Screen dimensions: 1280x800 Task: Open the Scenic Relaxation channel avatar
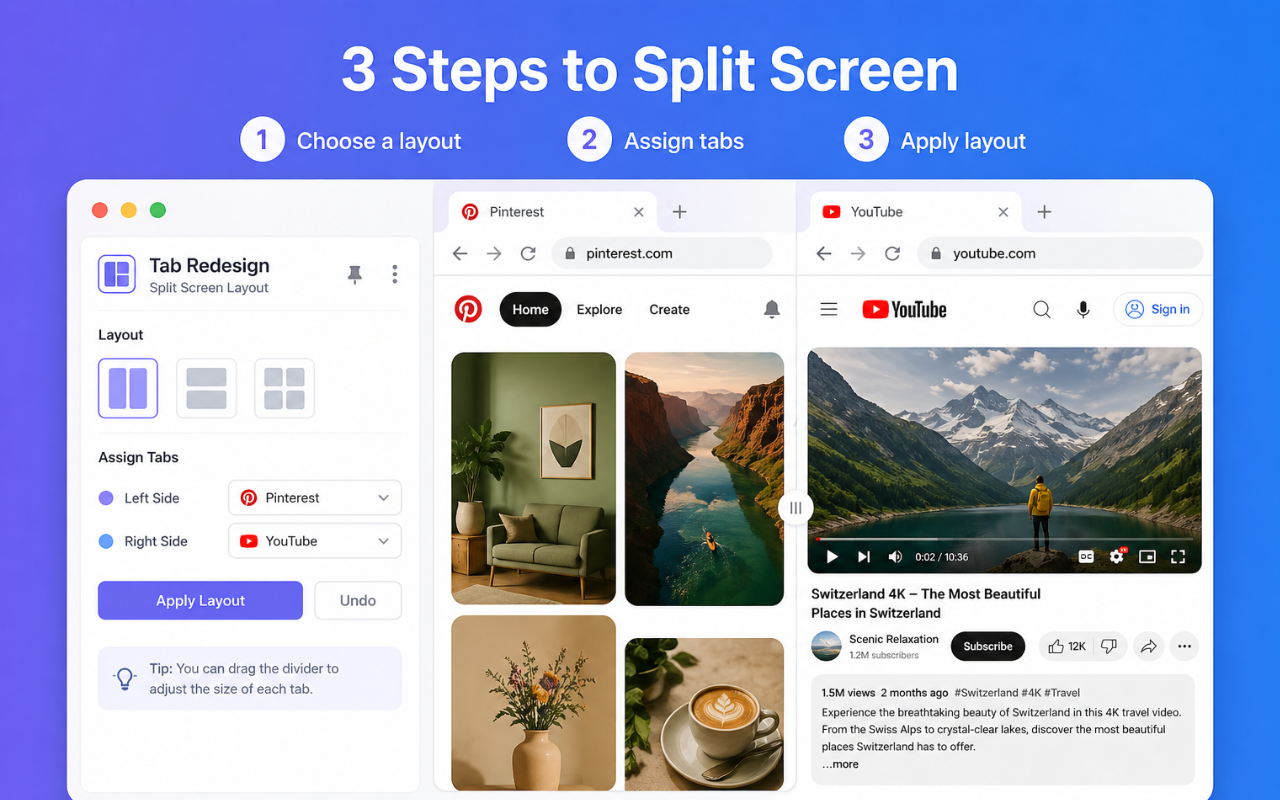click(826, 646)
